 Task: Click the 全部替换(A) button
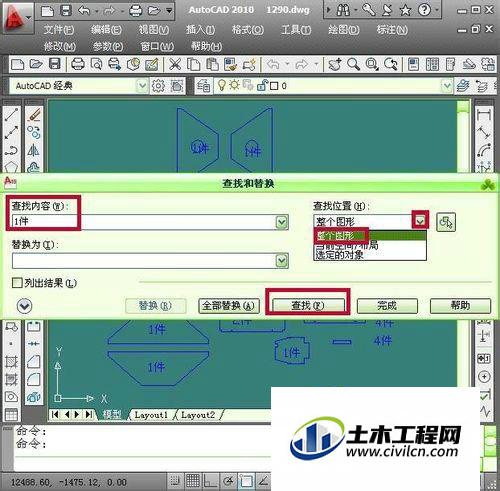[229, 306]
